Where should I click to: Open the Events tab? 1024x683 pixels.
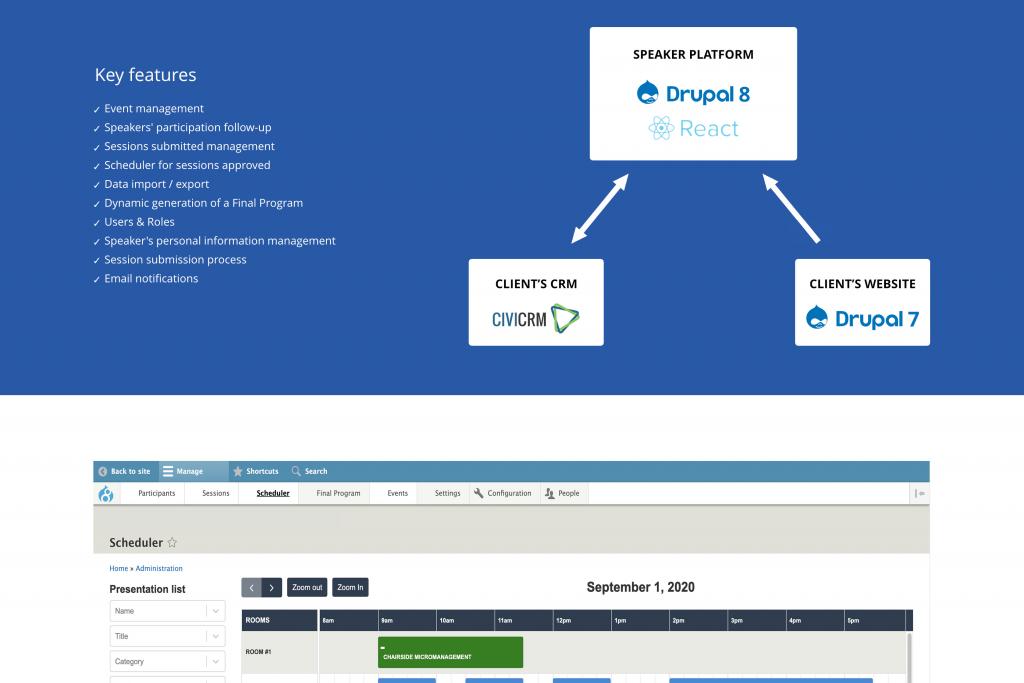[397, 494]
